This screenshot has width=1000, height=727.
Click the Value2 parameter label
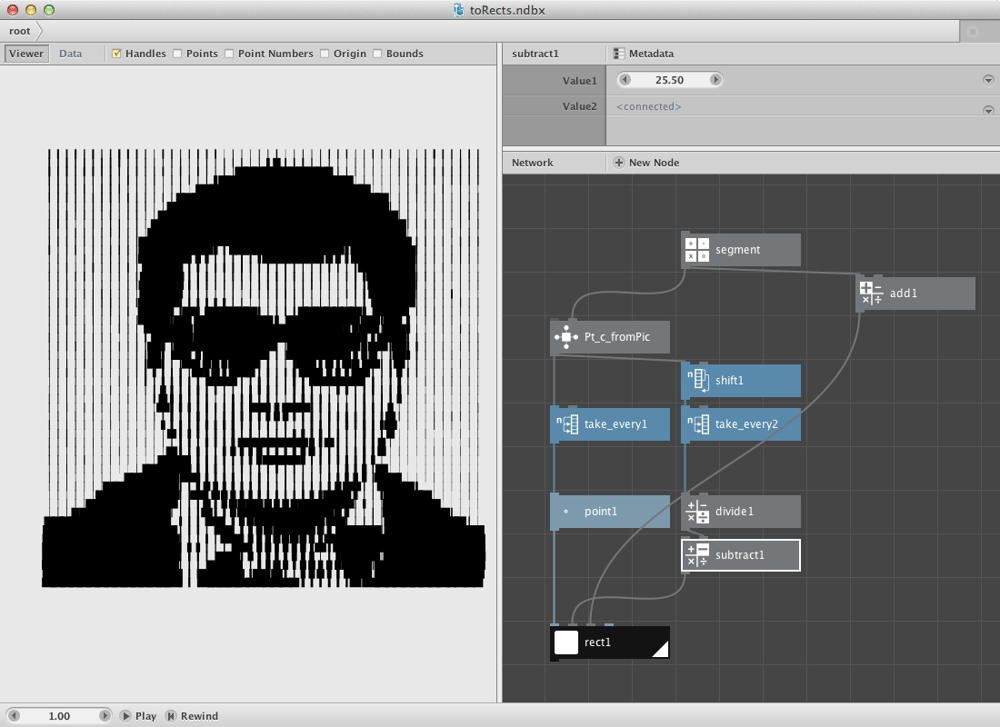(579, 106)
